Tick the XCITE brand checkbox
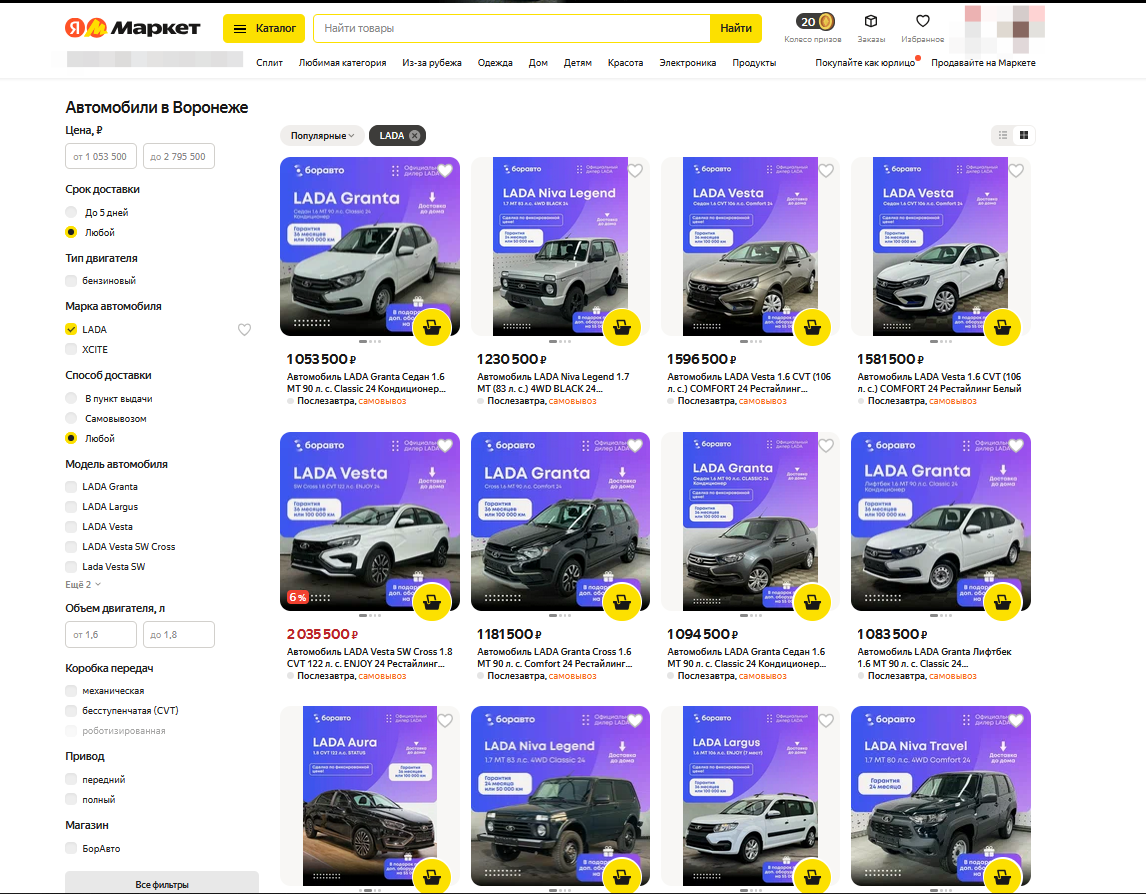 pos(71,349)
